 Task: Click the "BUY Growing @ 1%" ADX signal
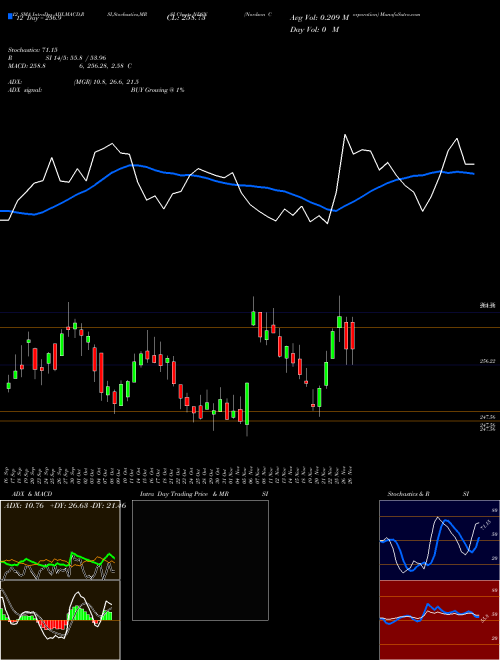coord(157,90)
